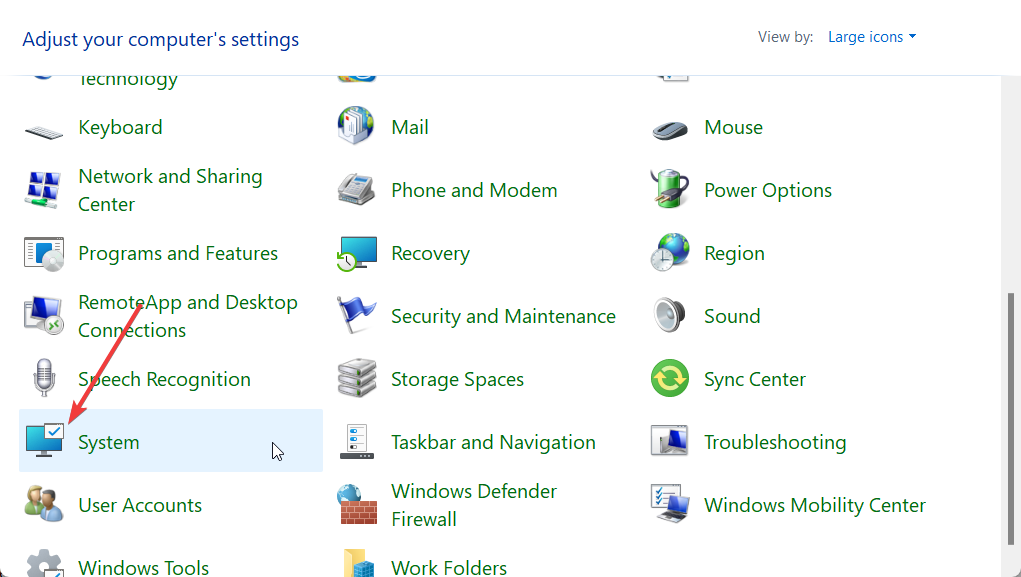The height and width of the screenshot is (577, 1021).
Task: Click the Recovery icon
Action: click(x=357, y=254)
